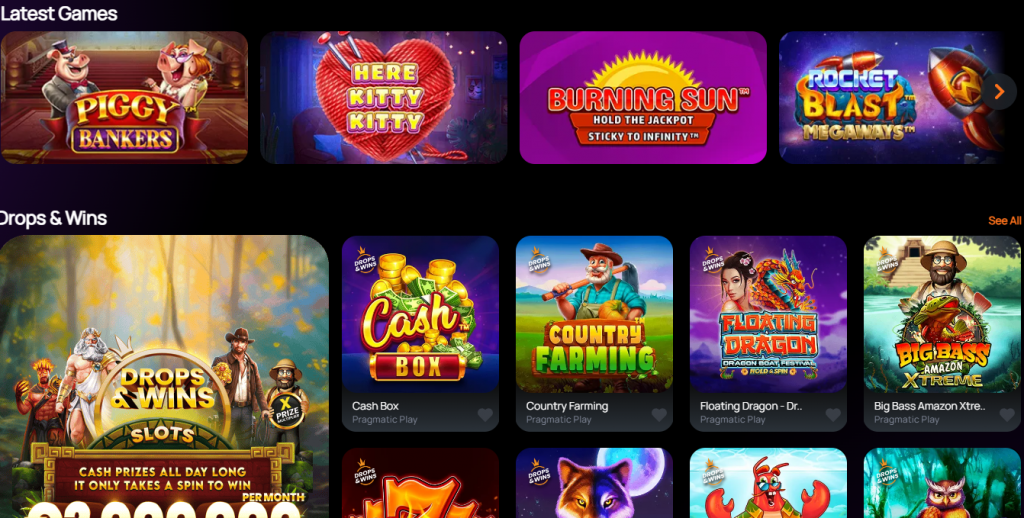Toggle heart favorite on Country Farming
Image resolution: width=1024 pixels, height=518 pixels.
coord(659,415)
